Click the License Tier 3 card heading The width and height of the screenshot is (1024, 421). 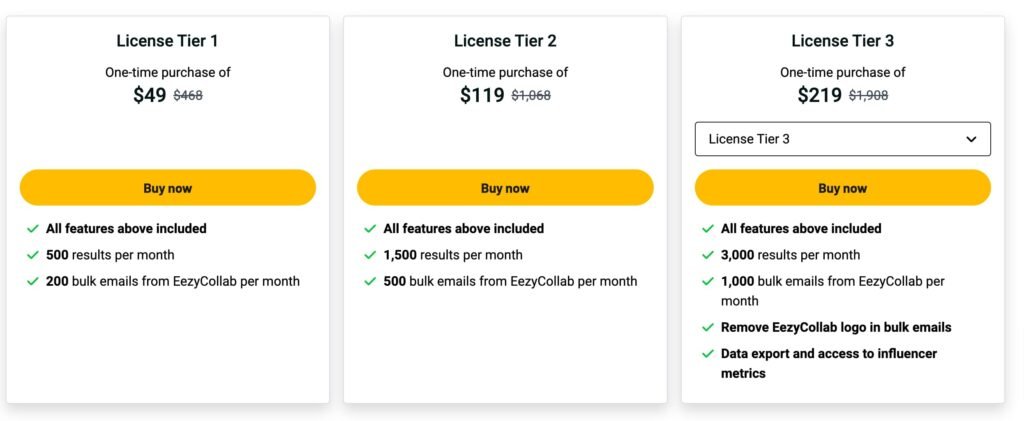point(842,41)
